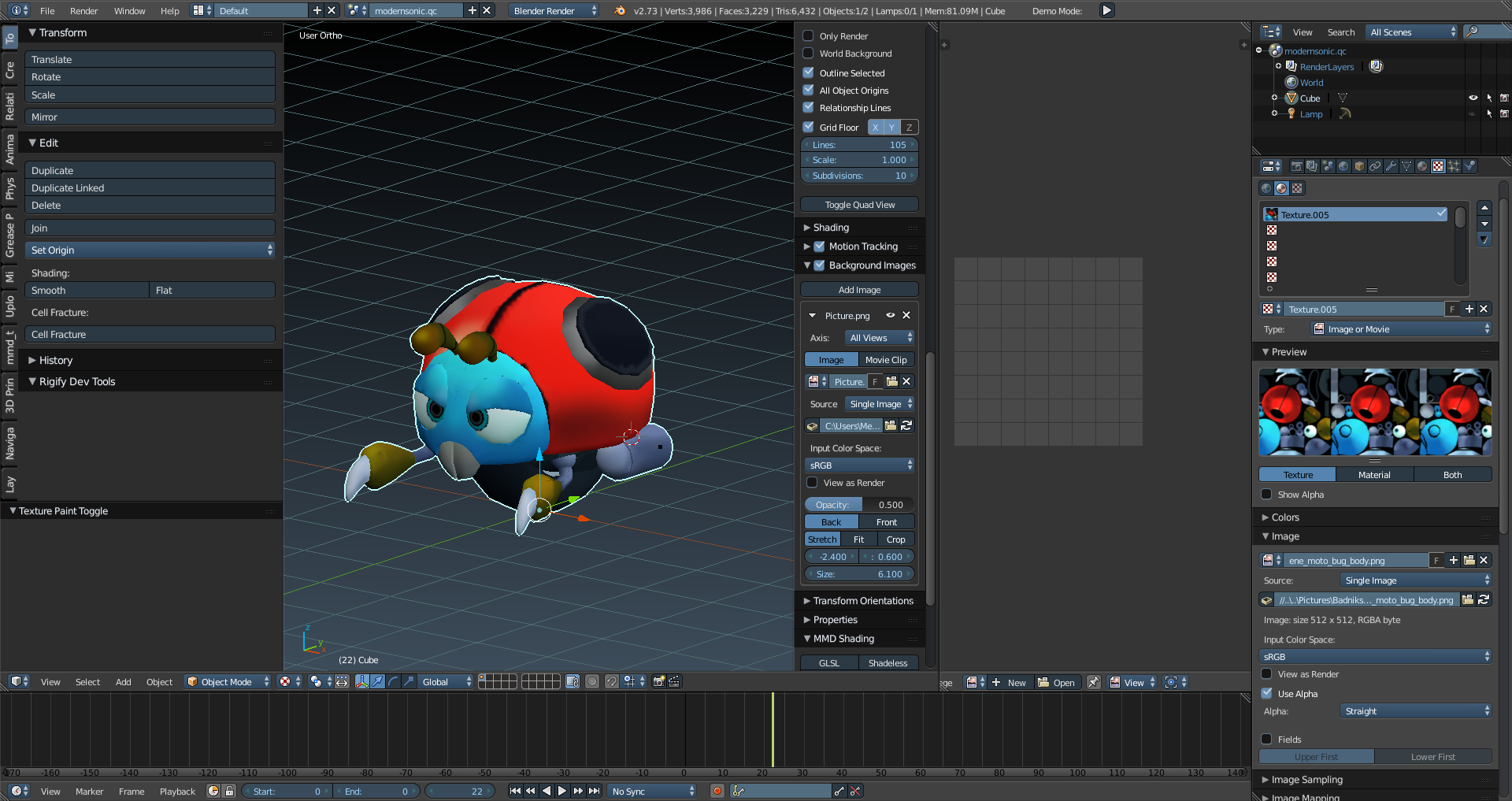Open the Axis All Views dropdown

(880, 337)
